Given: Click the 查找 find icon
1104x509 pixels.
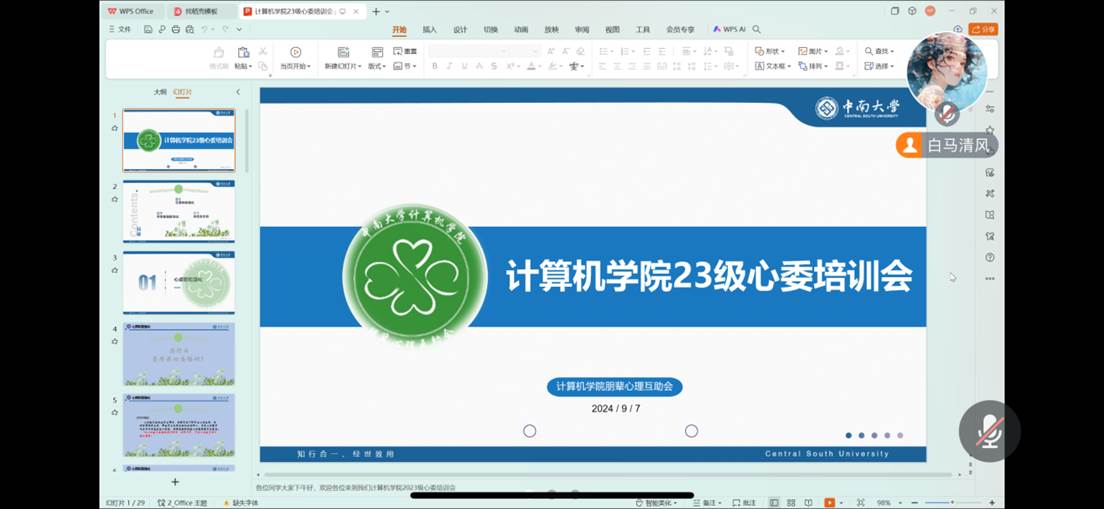Looking at the screenshot, I should (x=879, y=51).
